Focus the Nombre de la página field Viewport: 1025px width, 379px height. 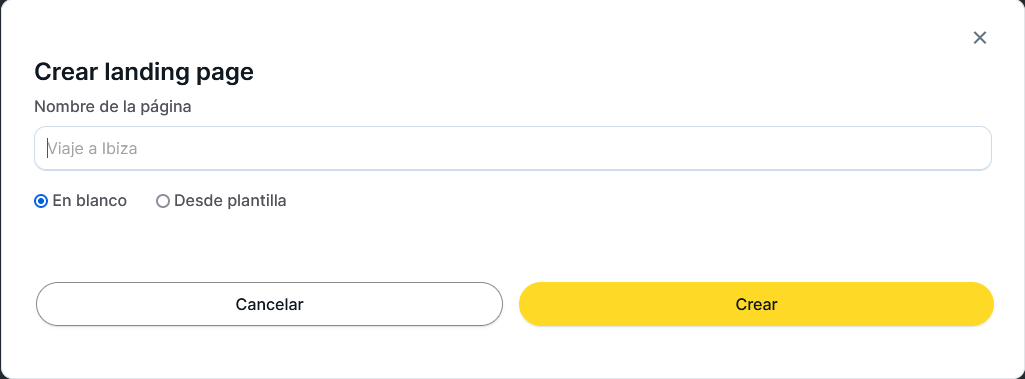point(512,148)
